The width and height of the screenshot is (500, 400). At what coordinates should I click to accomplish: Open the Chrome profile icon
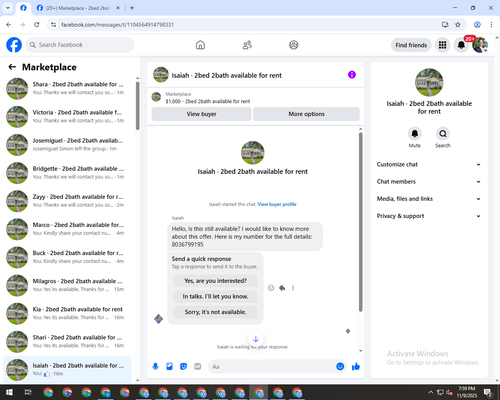click(x=477, y=24)
